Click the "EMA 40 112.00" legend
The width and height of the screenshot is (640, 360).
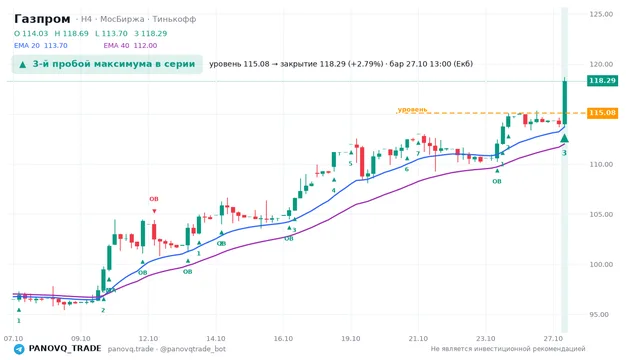click(x=130, y=45)
